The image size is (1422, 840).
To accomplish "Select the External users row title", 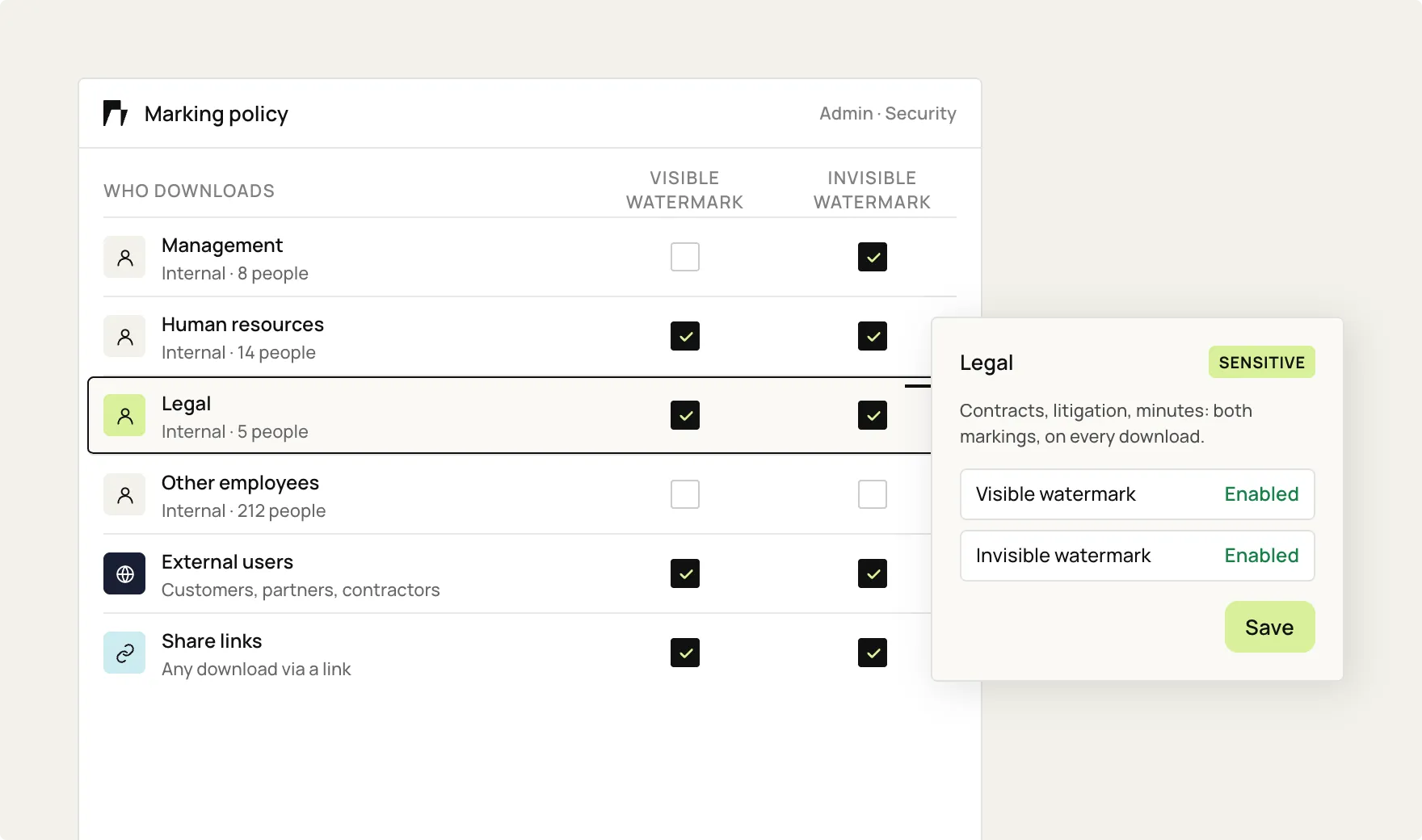I will (227, 561).
